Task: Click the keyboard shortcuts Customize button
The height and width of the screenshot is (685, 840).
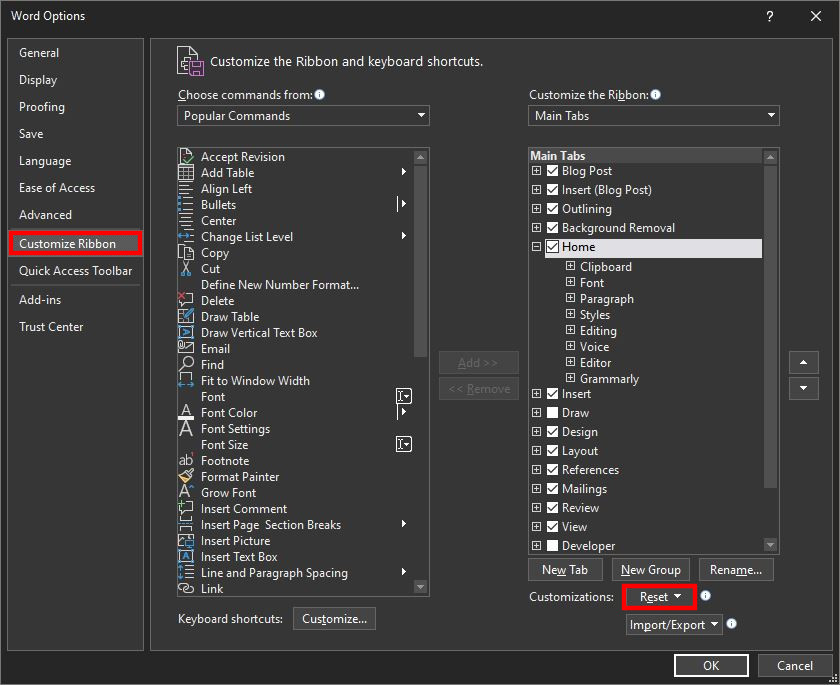Action: [334, 619]
